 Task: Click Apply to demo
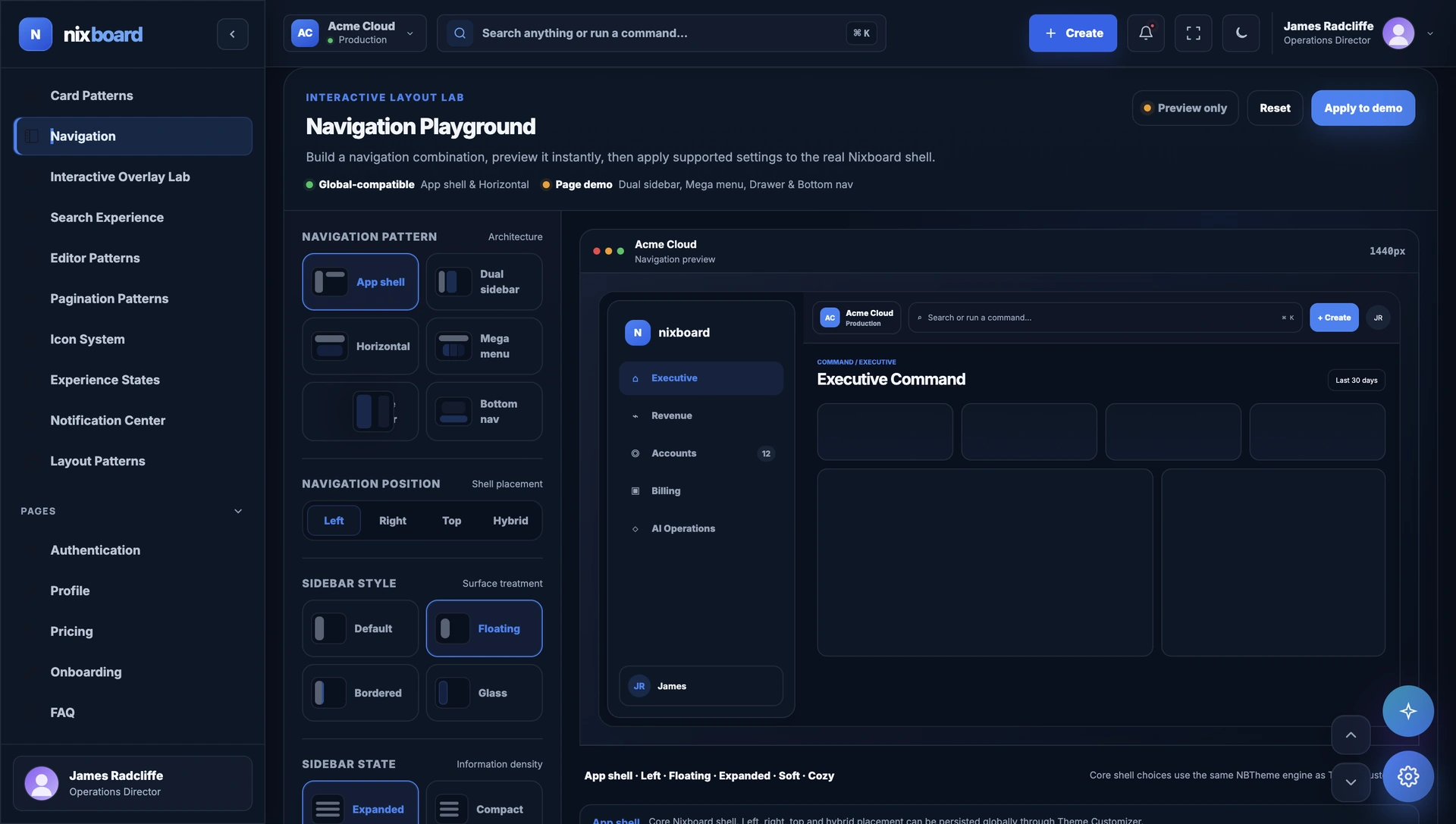(x=1363, y=108)
